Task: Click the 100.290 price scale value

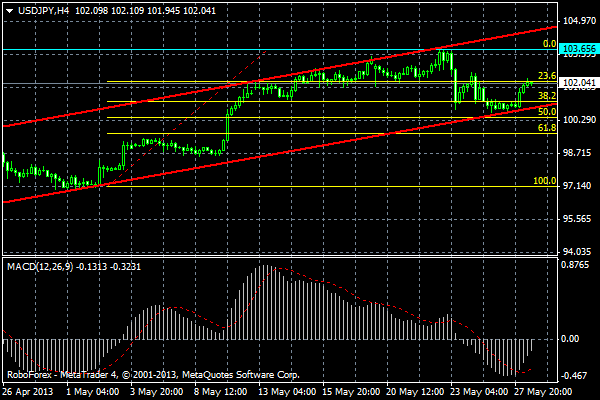Action: (x=579, y=120)
